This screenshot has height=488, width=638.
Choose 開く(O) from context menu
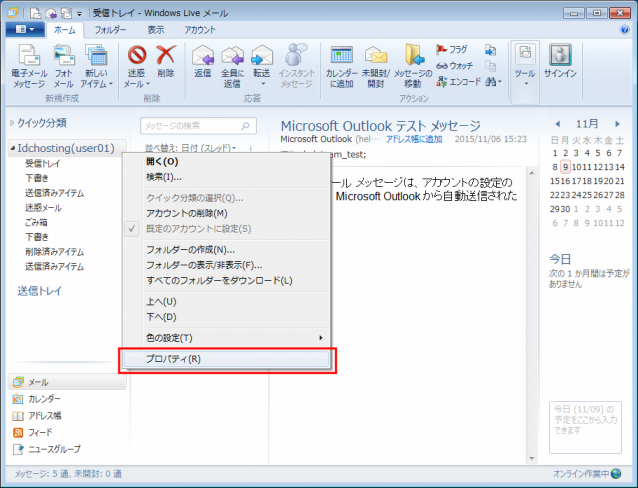(226, 162)
